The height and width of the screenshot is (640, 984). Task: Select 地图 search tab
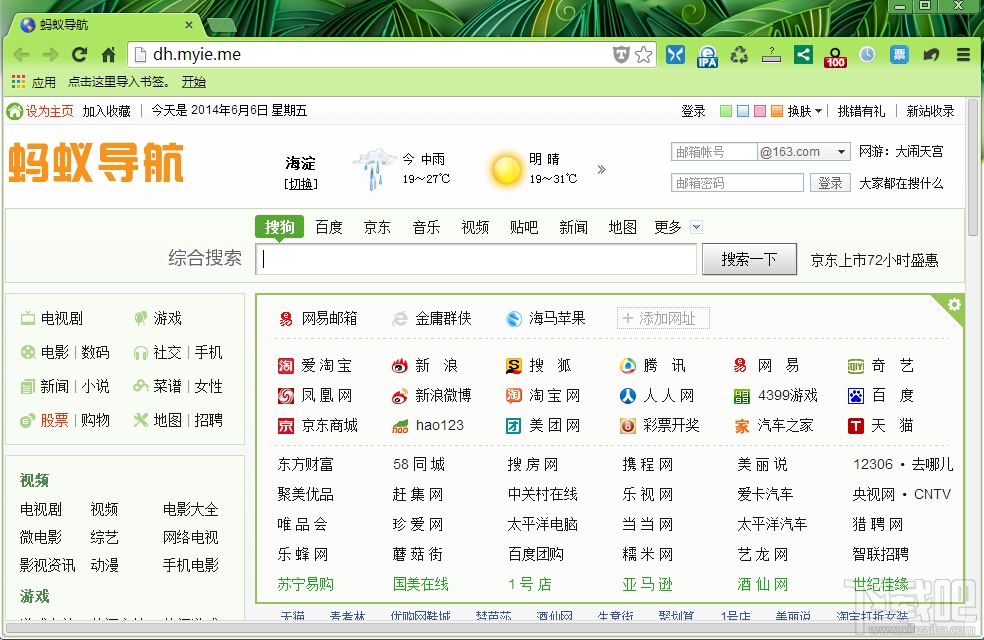click(623, 227)
